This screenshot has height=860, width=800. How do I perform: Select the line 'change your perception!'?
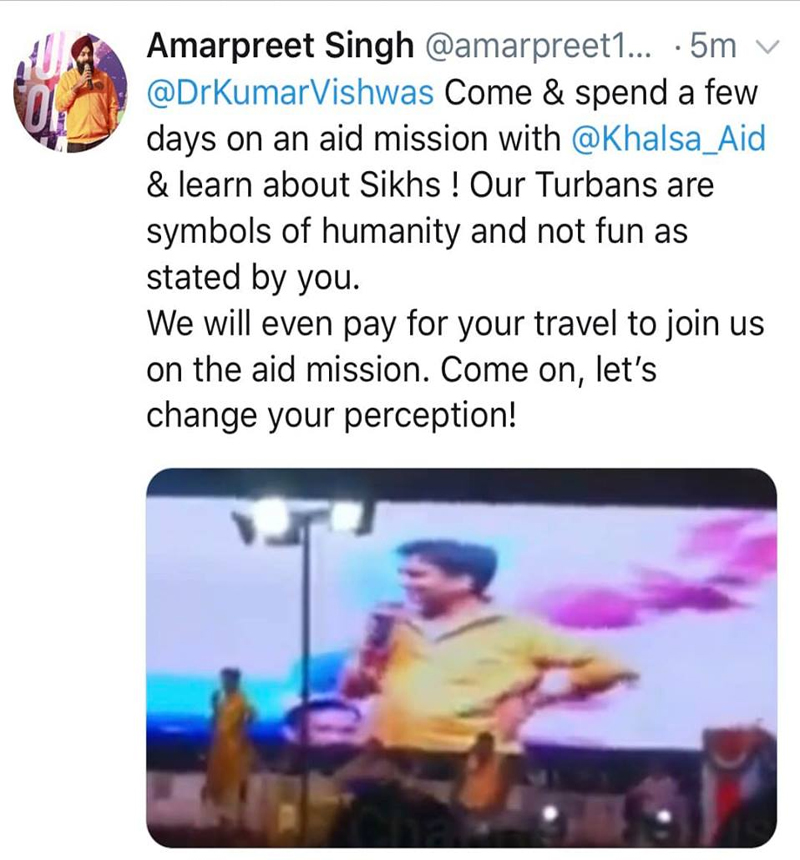pyautogui.click(x=331, y=416)
